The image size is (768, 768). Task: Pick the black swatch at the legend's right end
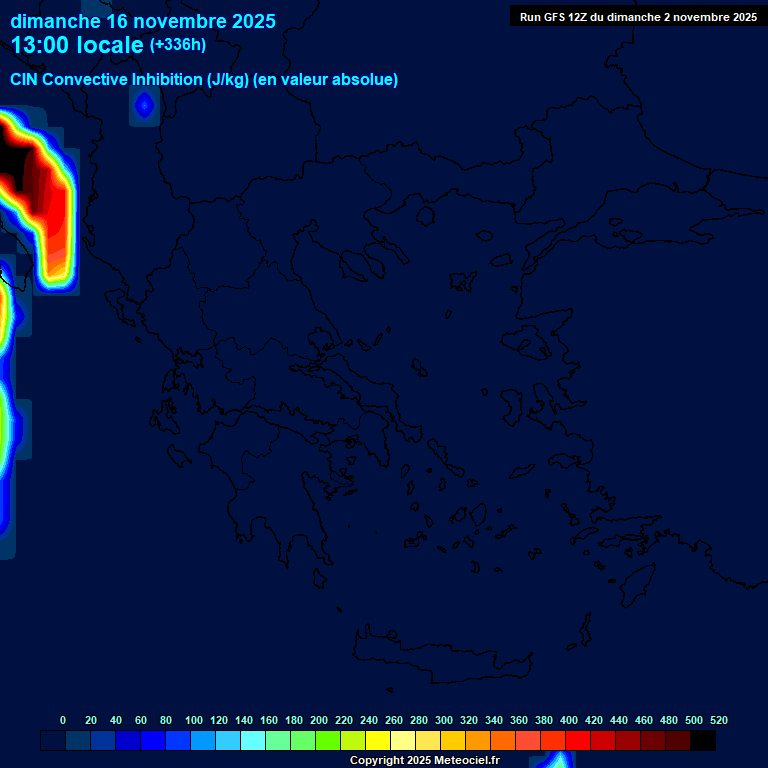703,741
